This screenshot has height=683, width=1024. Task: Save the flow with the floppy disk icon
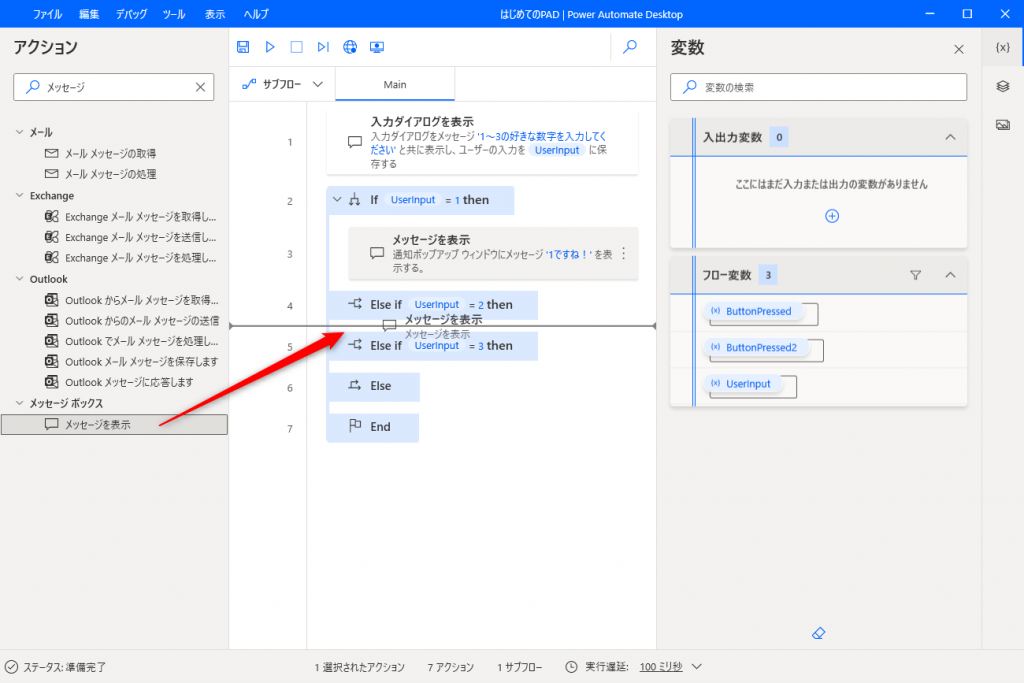(x=243, y=47)
